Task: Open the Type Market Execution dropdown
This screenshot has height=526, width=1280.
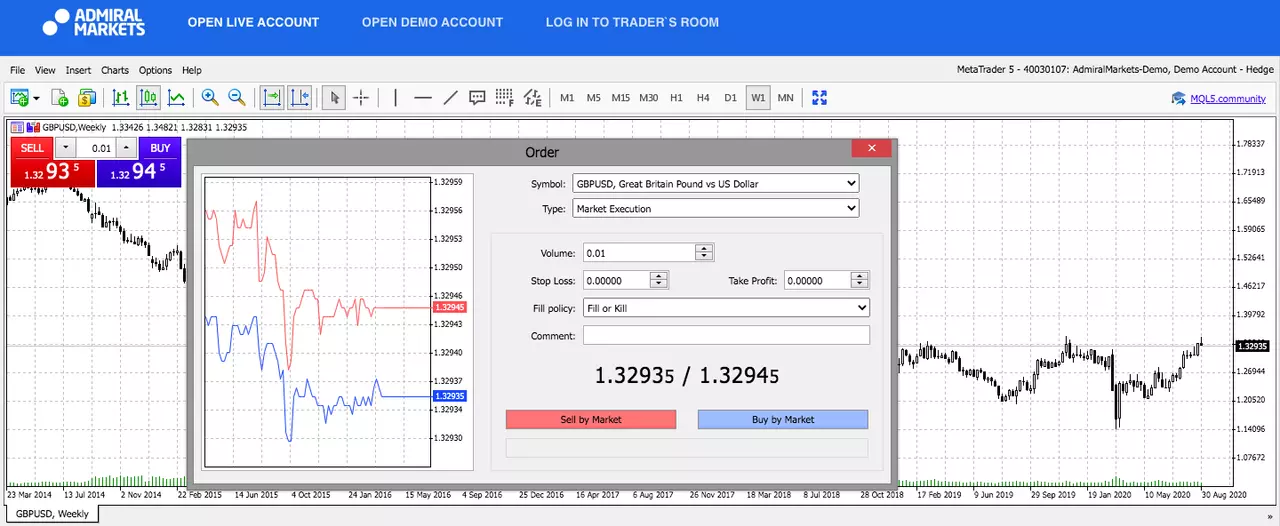Action: 716,209
